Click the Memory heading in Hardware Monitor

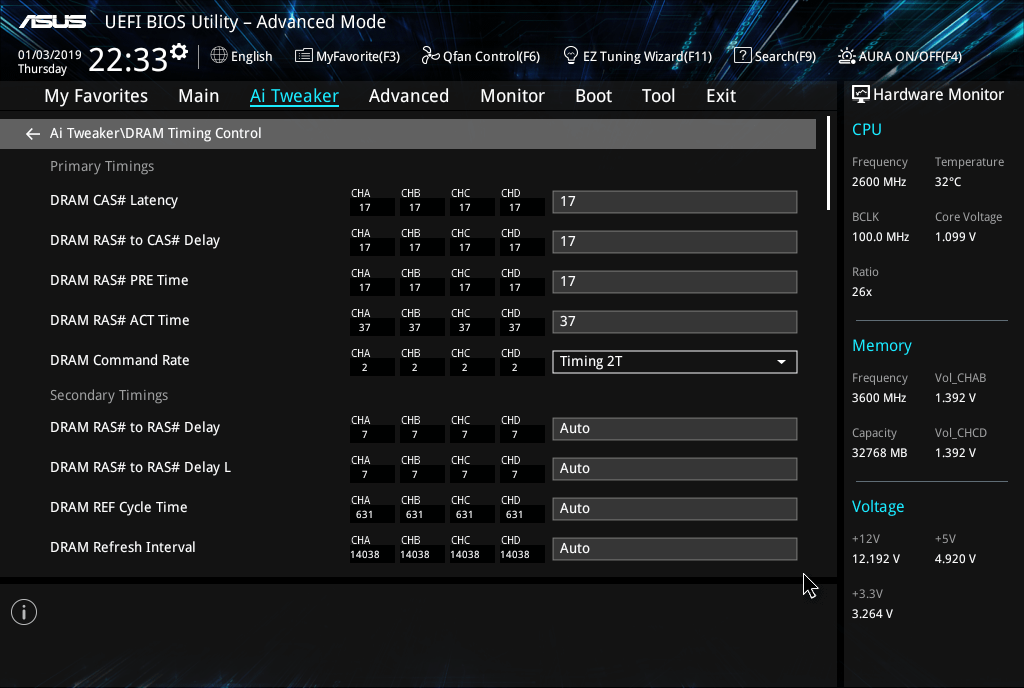tap(882, 345)
